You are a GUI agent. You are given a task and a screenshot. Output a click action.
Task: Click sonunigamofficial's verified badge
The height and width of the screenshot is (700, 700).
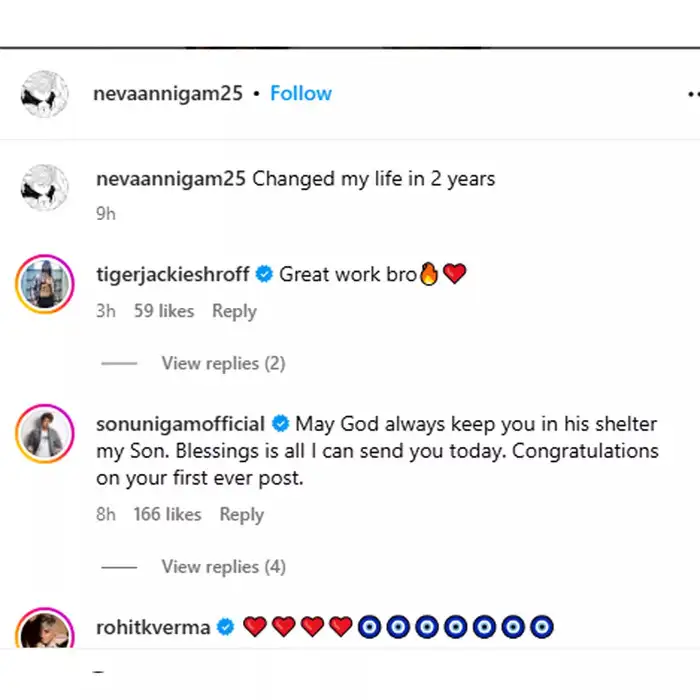[281, 424]
